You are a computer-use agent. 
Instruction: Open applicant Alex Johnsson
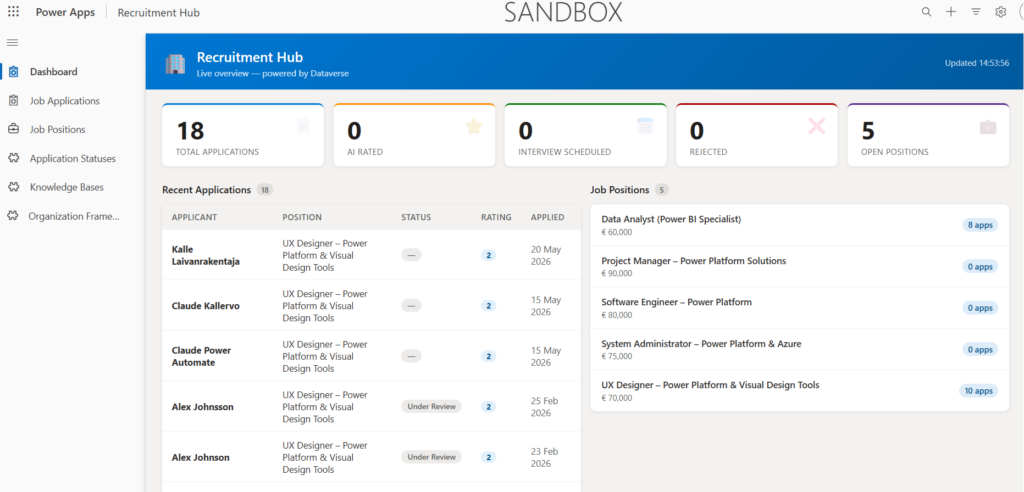tap(202, 406)
